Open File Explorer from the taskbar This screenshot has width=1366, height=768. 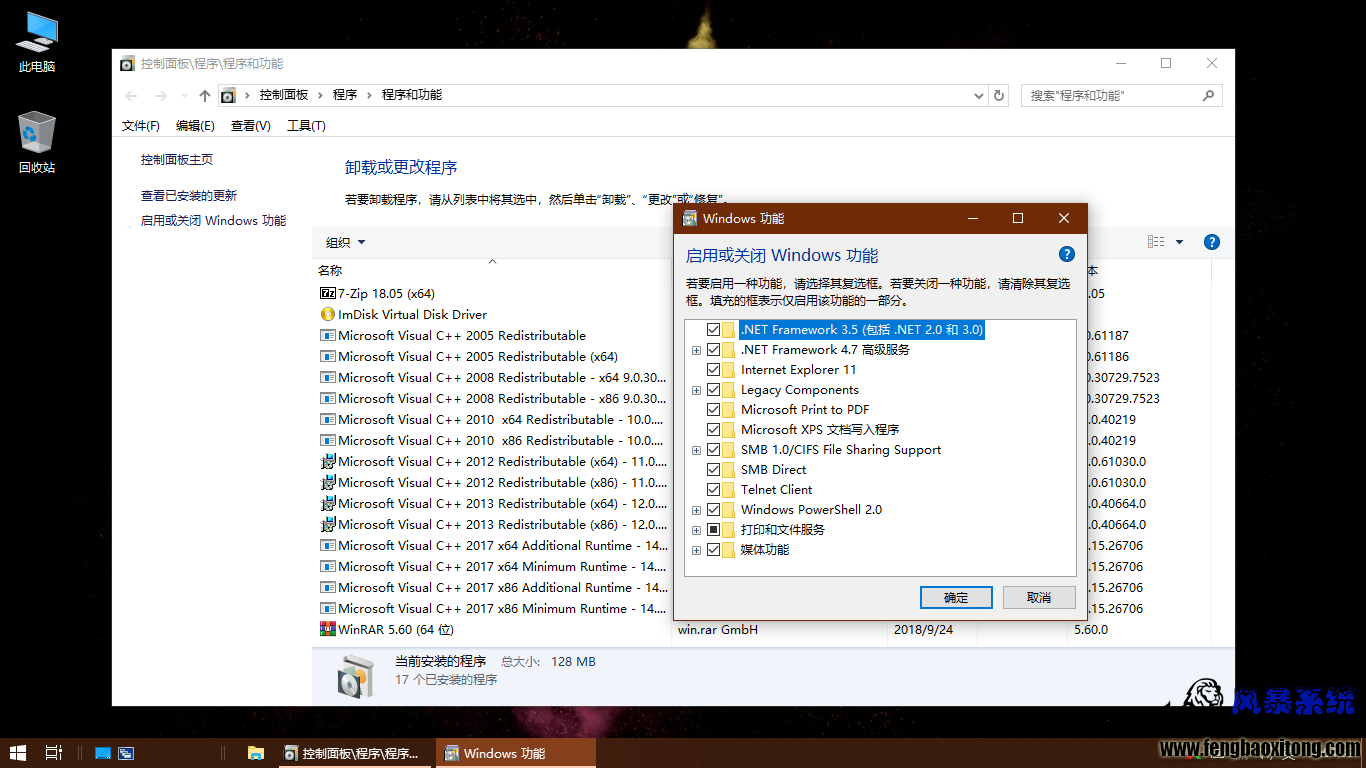click(x=256, y=753)
